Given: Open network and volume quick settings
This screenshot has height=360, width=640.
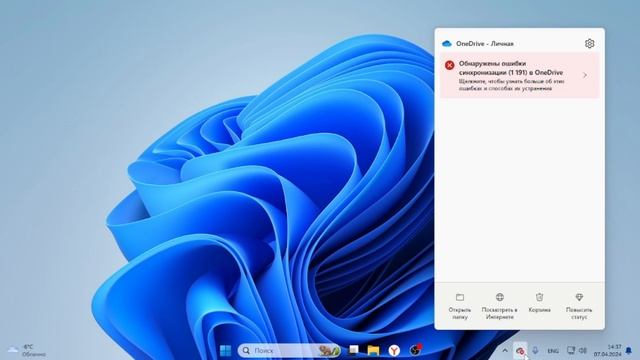Looking at the screenshot, I should tap(576, 351).
